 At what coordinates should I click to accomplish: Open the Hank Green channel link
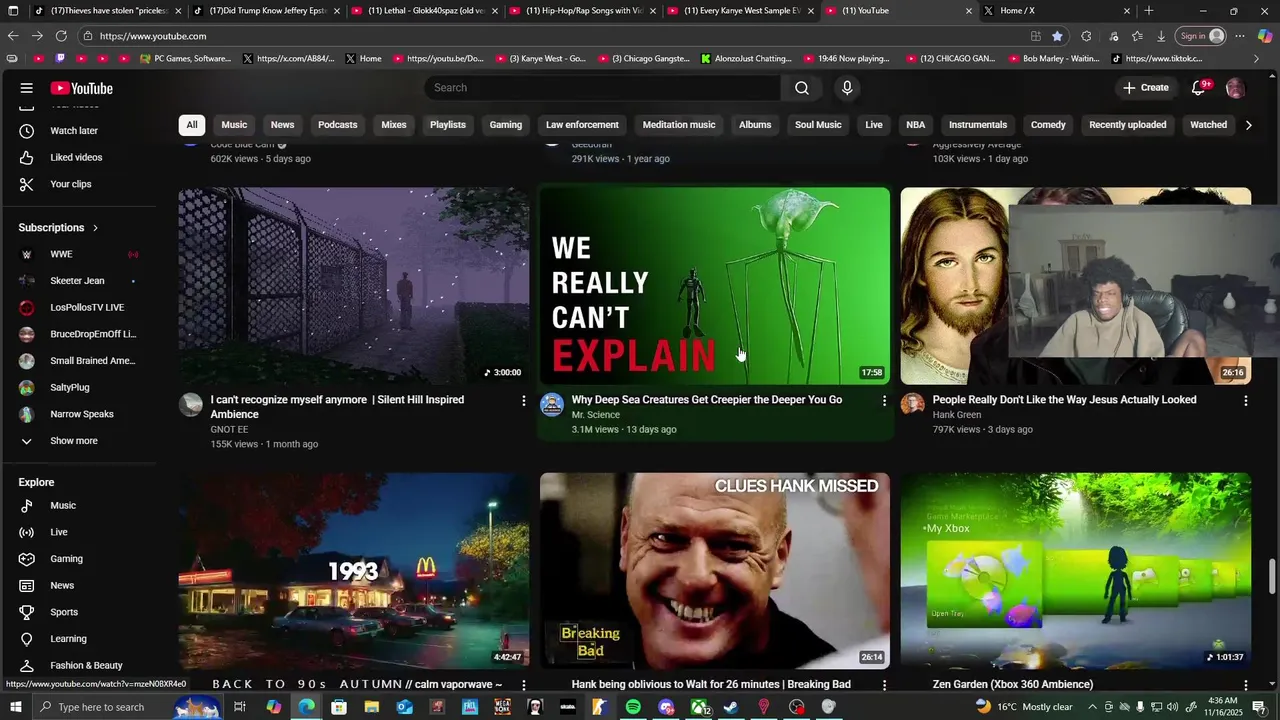point(957,415)
